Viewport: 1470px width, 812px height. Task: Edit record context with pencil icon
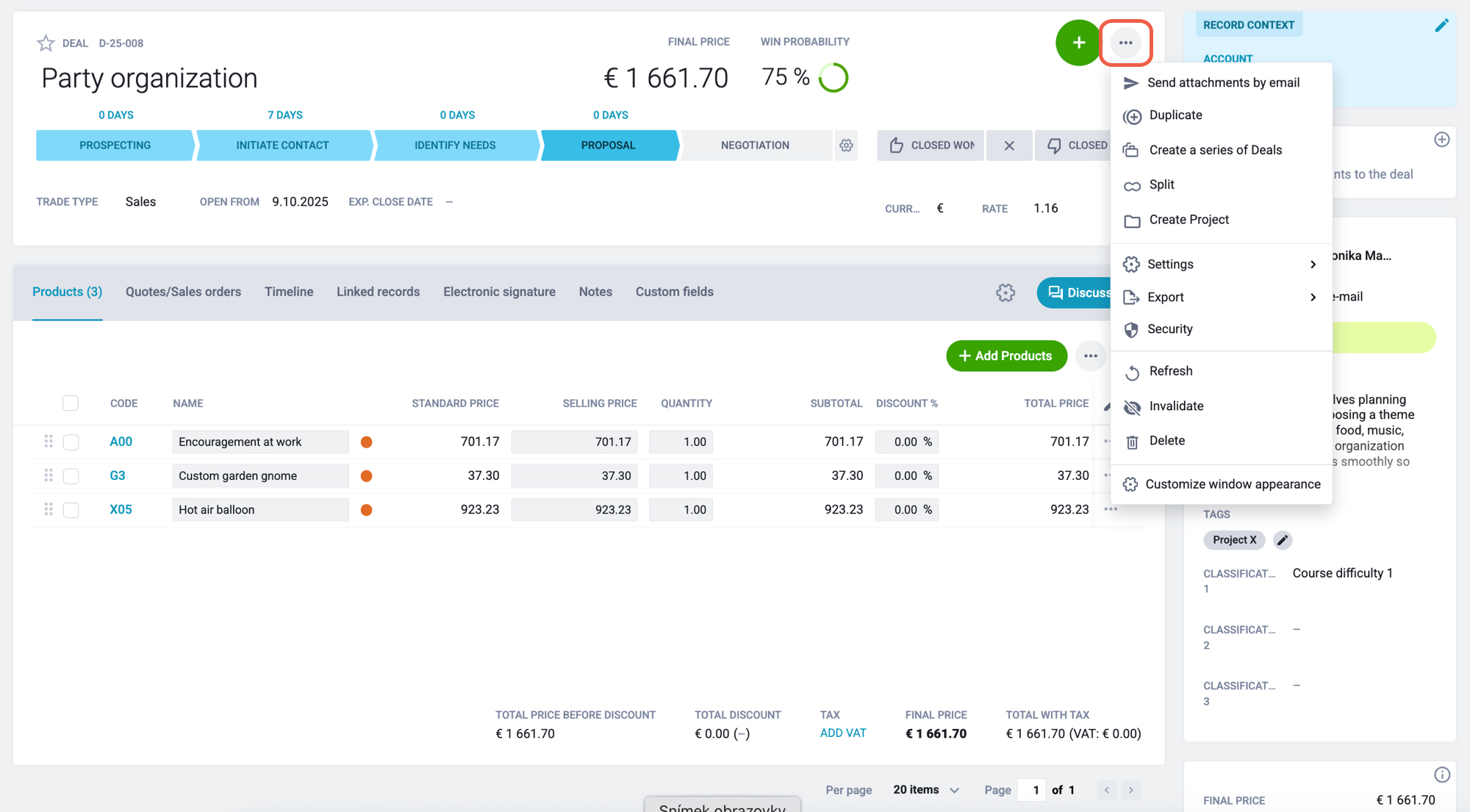(x=1441, y=26)
